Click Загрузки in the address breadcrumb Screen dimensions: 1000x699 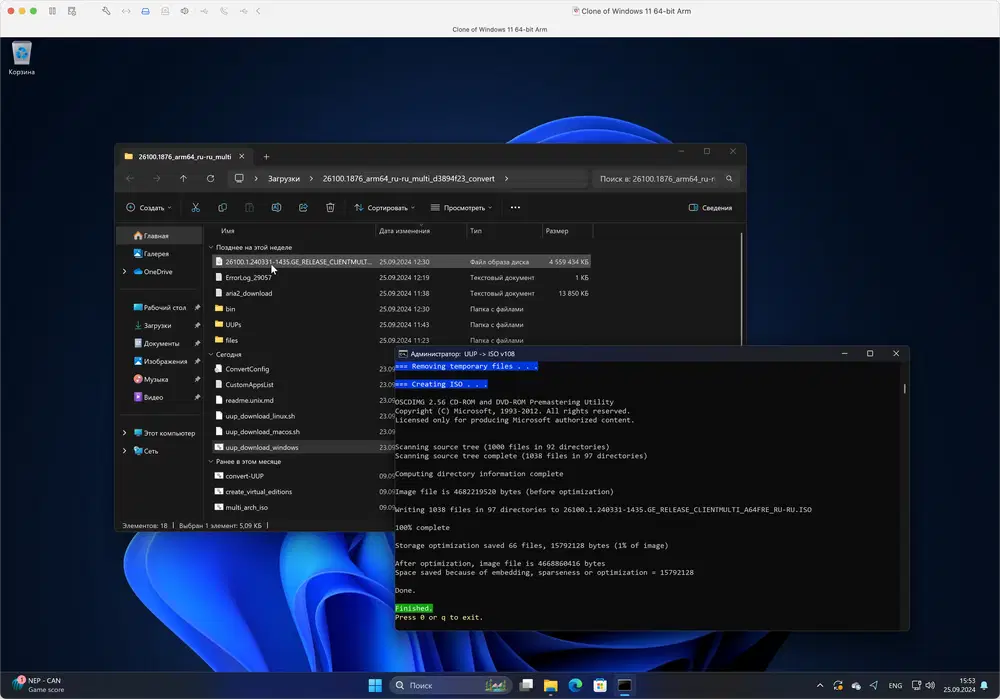pos(283,179)
